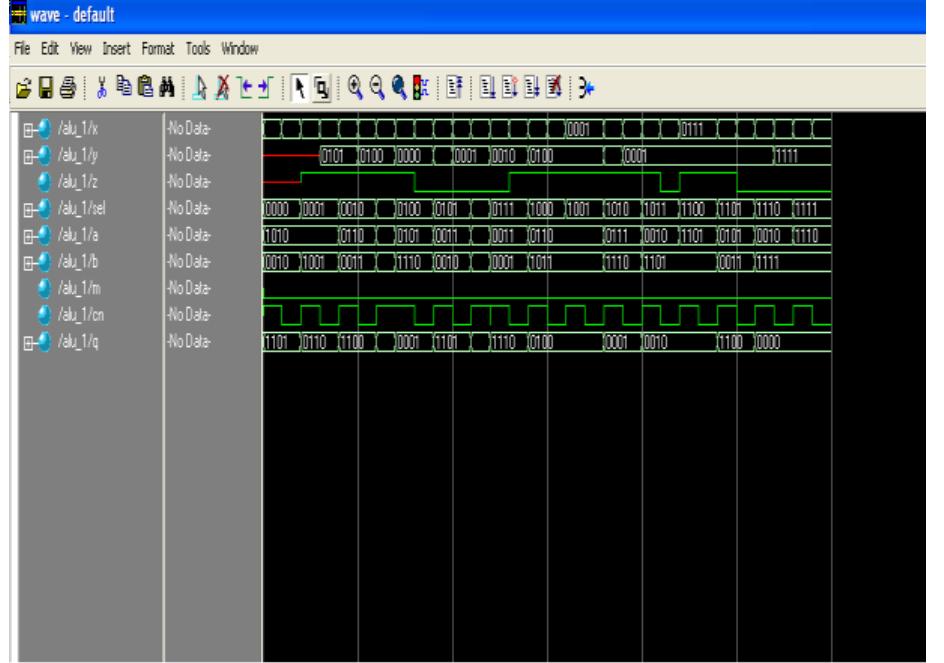
Task: Click value 0110 in the q waveform
Action: (x=314, y=342)
